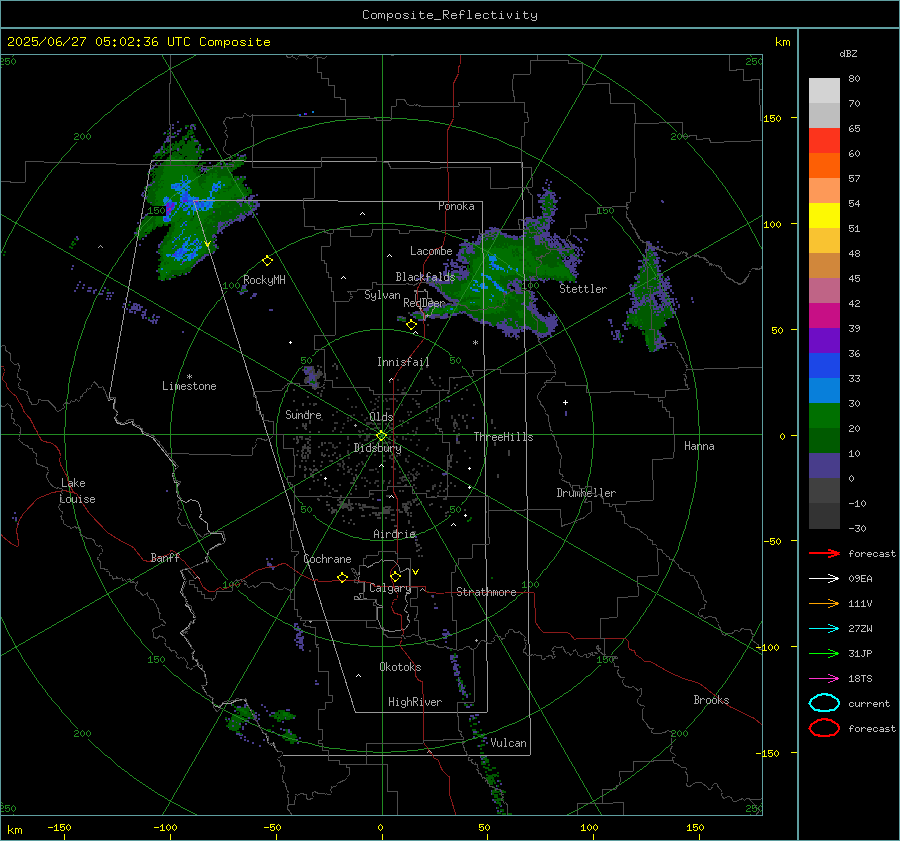Click the red forecast ellipse legend icon
Image resolution: width=900 pixels, height=841 pixels.
[x=824, y=728]
